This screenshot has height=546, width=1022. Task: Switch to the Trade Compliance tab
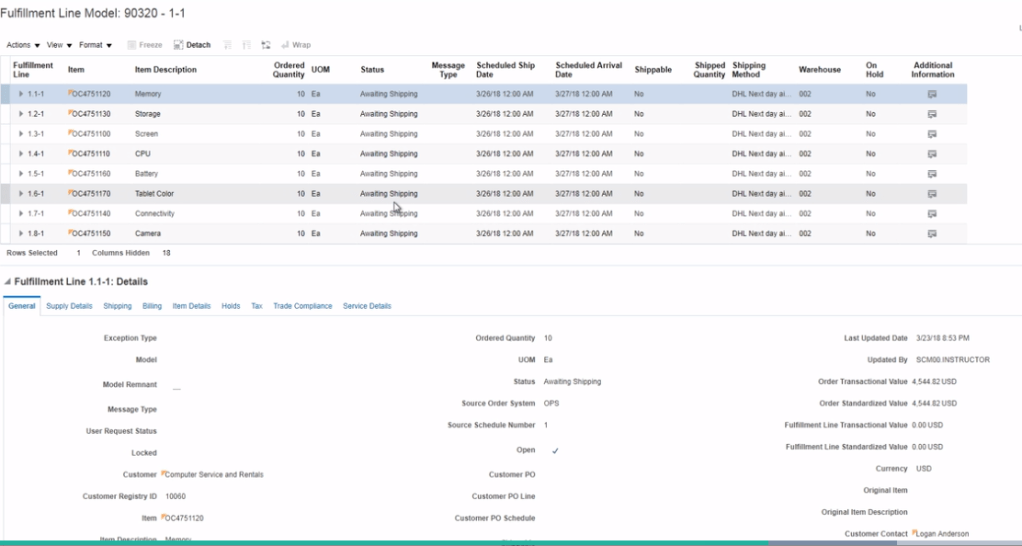(x=302, y=306)
